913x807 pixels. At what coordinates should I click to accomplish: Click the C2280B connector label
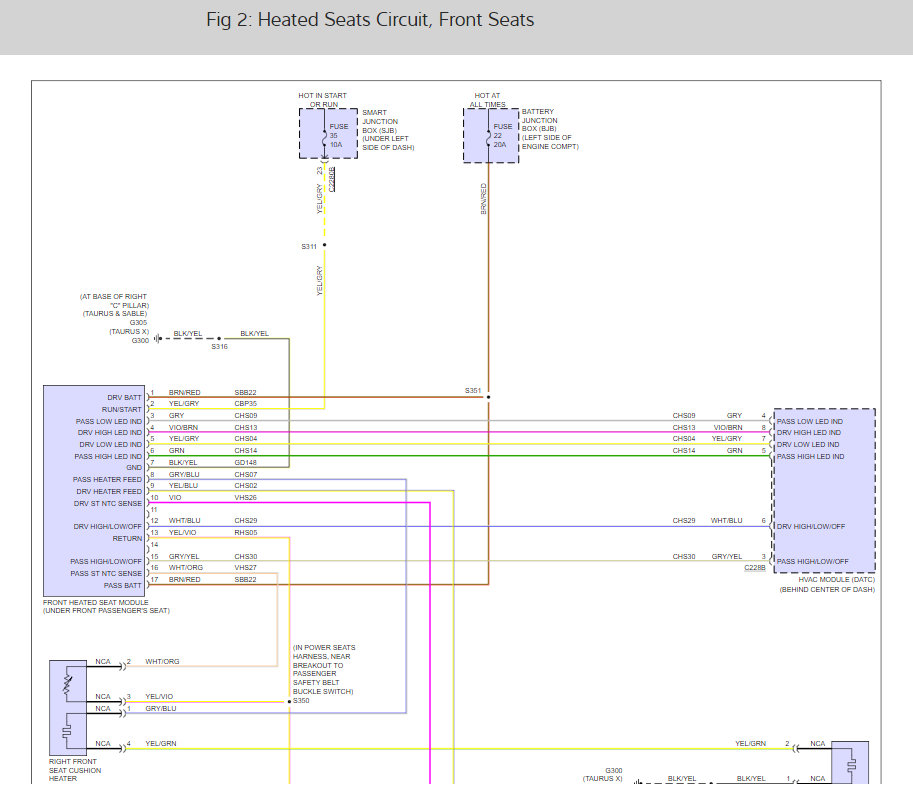pos(332,179)
